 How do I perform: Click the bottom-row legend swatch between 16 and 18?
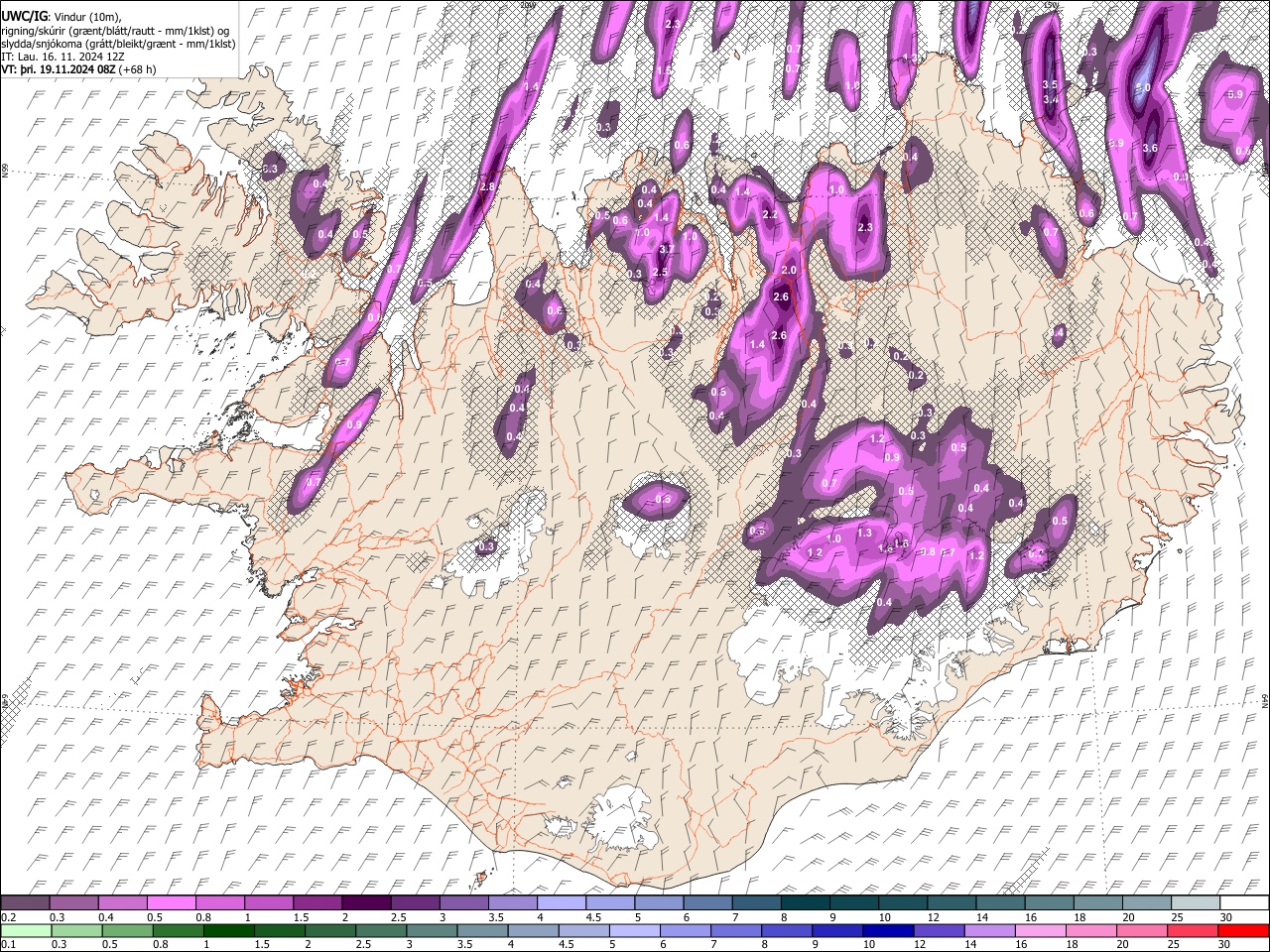1042,930
